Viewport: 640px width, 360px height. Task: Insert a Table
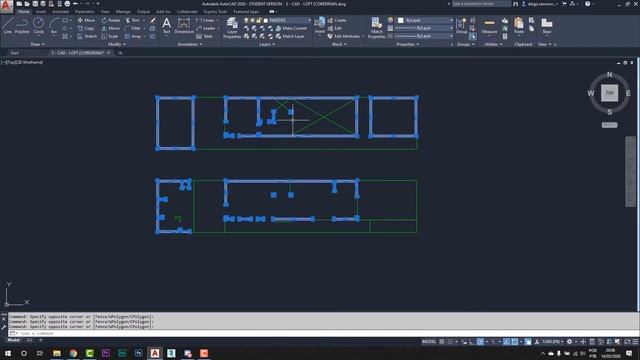[204, 36]
